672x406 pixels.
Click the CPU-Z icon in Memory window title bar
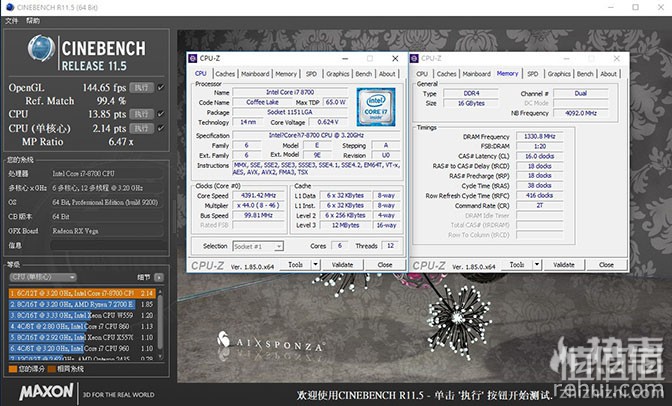[x=414, y=58]
